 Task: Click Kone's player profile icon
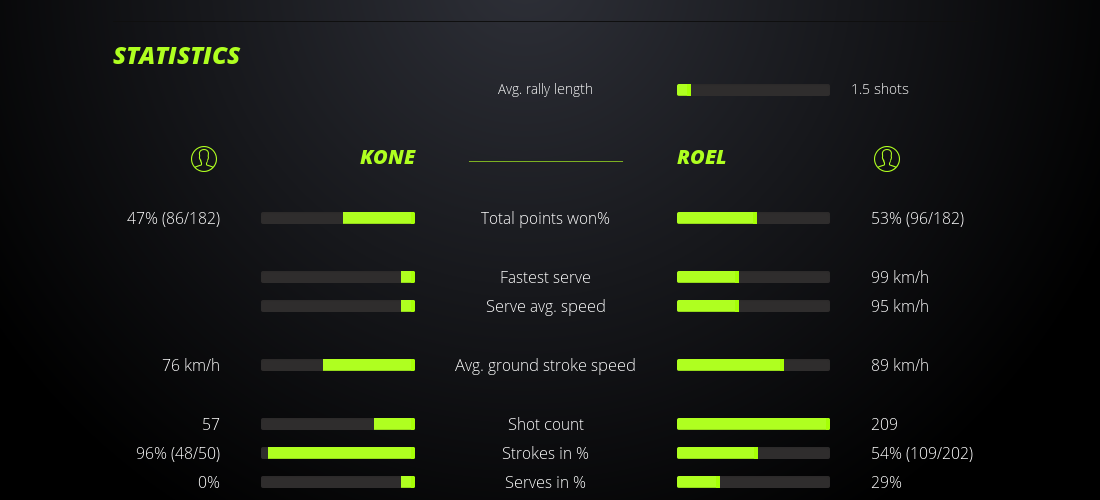[204, 158]
